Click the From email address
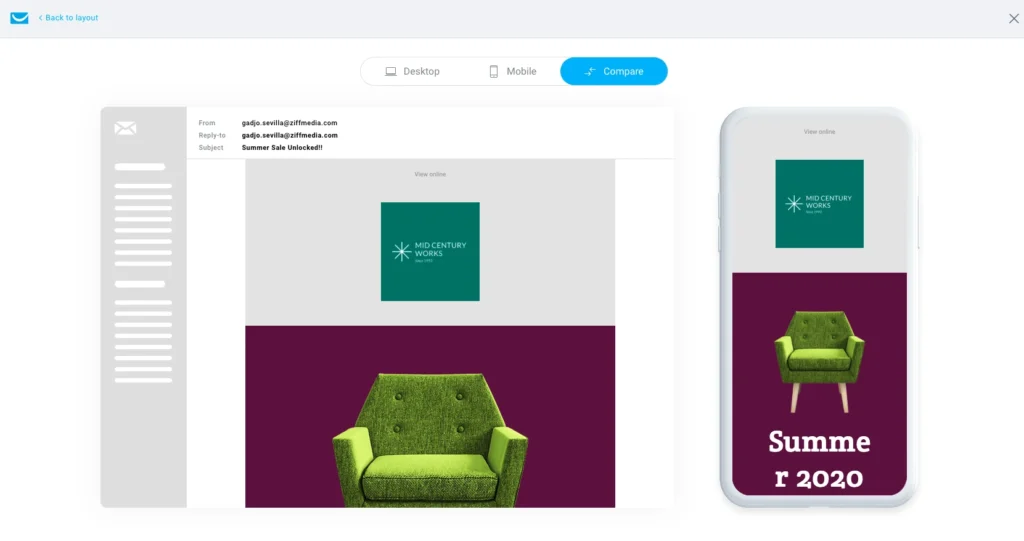The height and width of the screenshot is (541, 1024). point(289,123)
